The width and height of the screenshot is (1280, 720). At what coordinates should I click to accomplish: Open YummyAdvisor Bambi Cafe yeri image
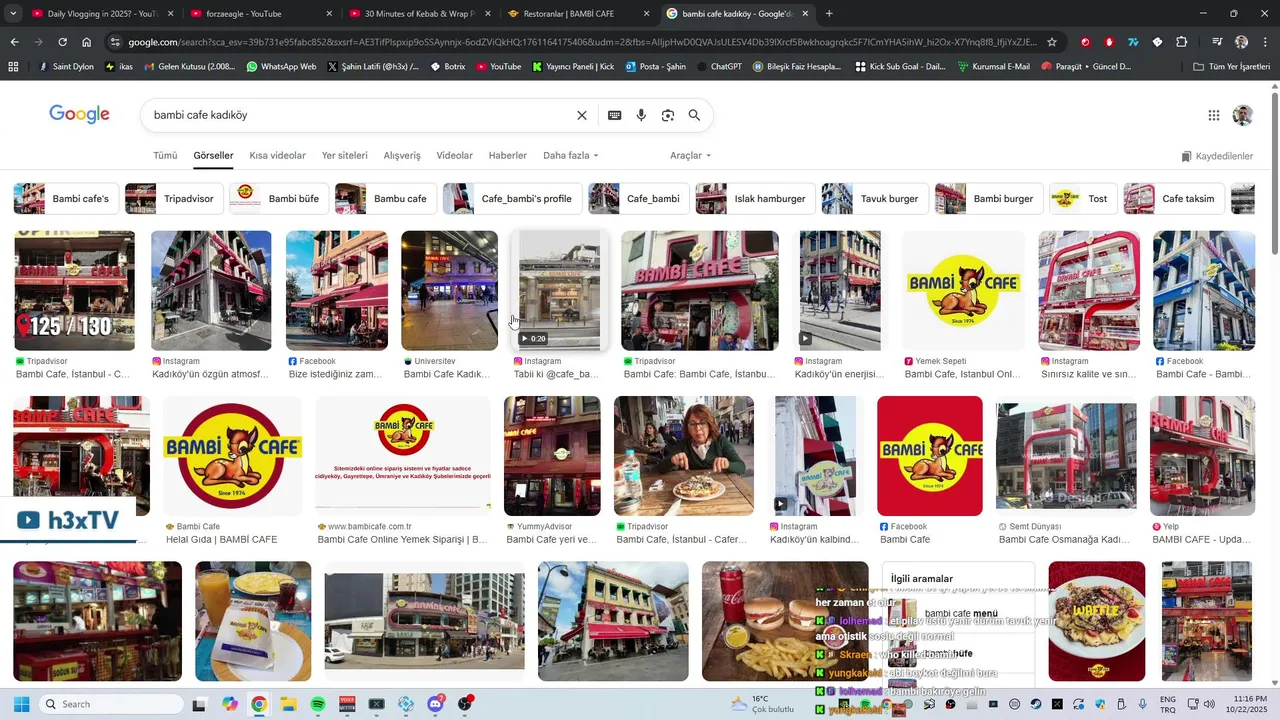pyautogui.click(x=552, y=456)
